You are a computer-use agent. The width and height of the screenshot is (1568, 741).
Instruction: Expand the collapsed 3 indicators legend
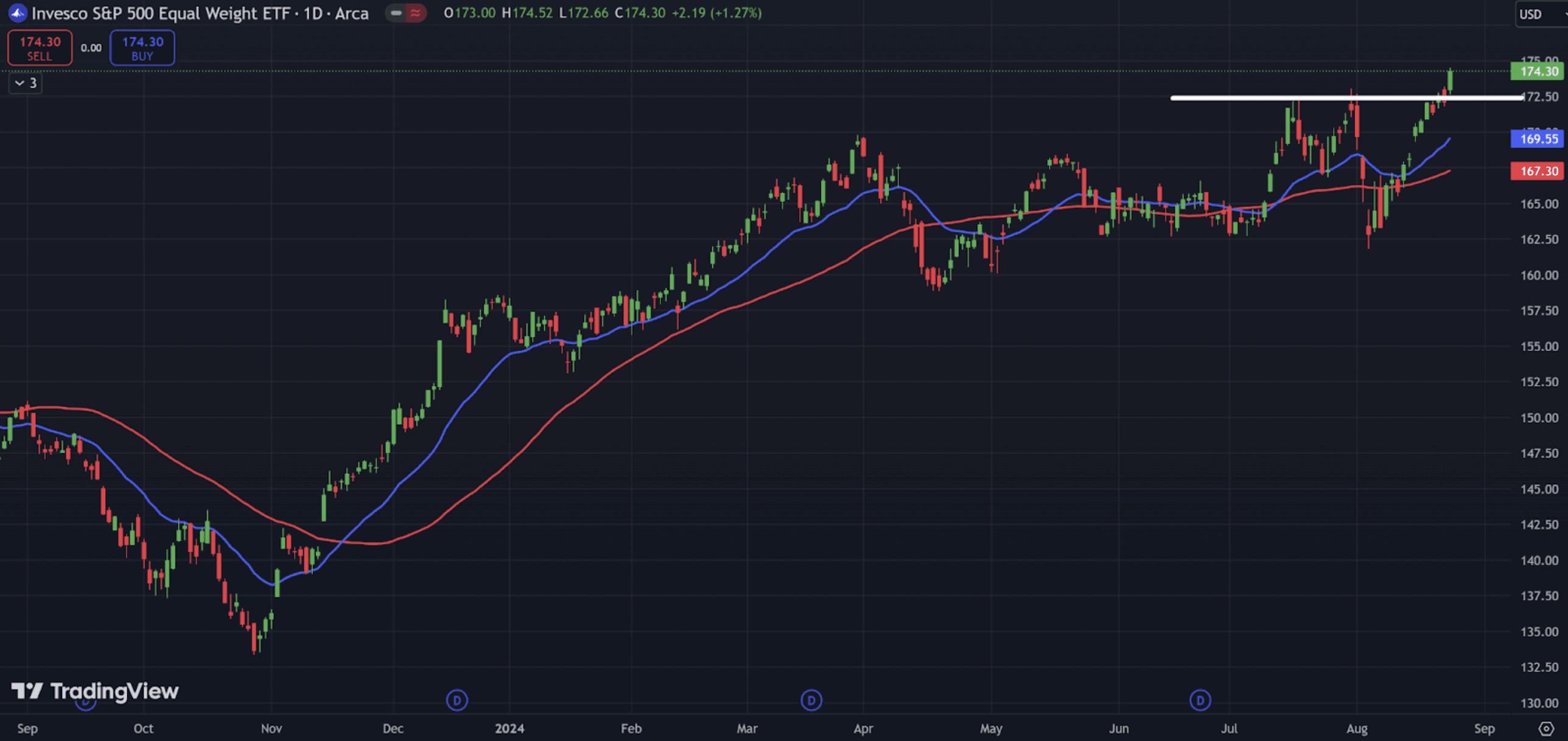coord(26,83)
